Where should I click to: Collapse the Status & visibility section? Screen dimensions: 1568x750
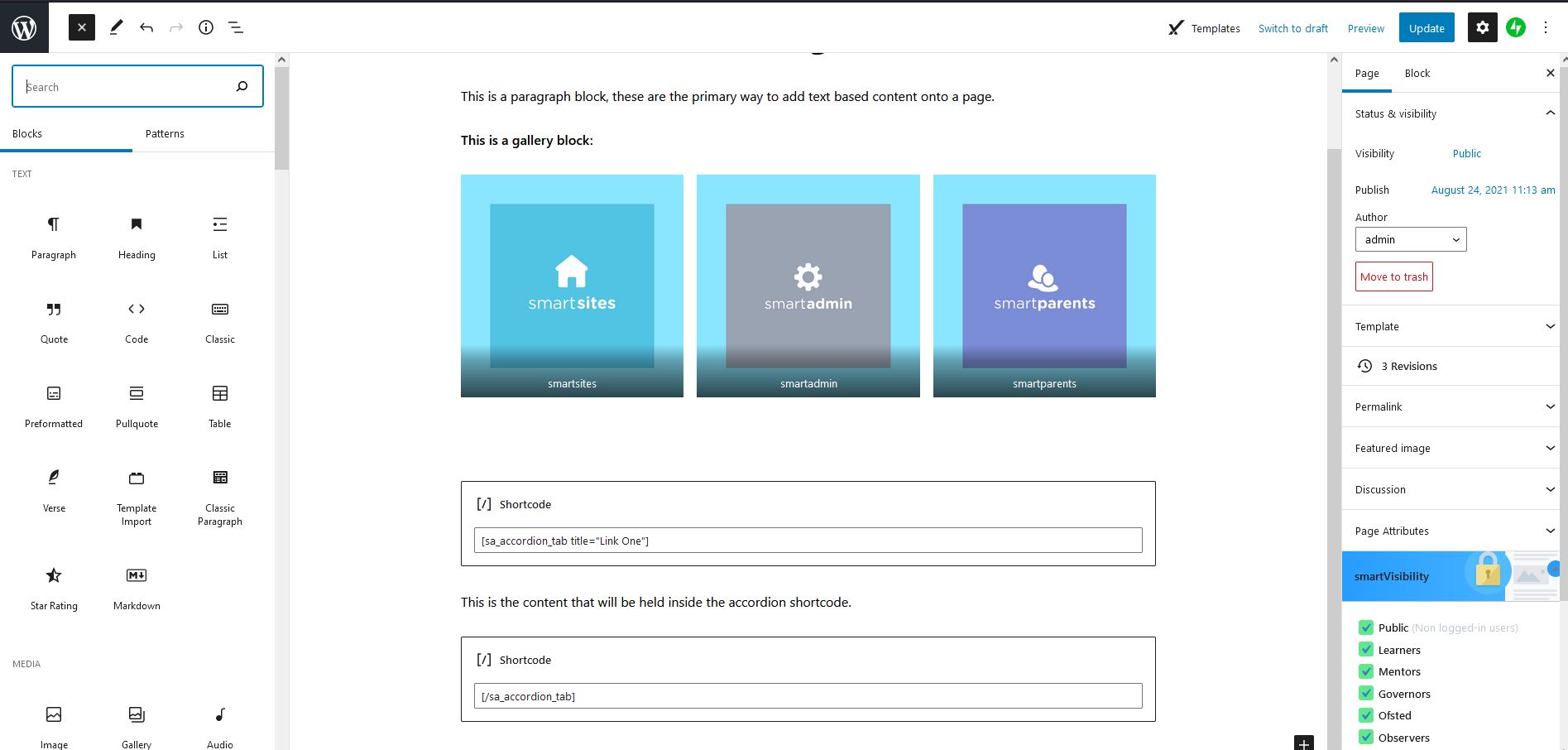click(1451, 113)
